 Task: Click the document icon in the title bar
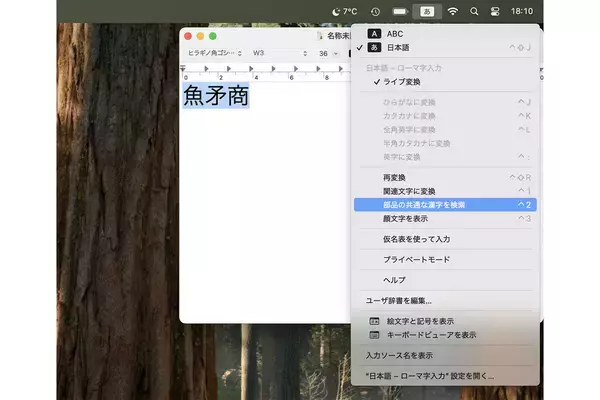pos(321,35)
